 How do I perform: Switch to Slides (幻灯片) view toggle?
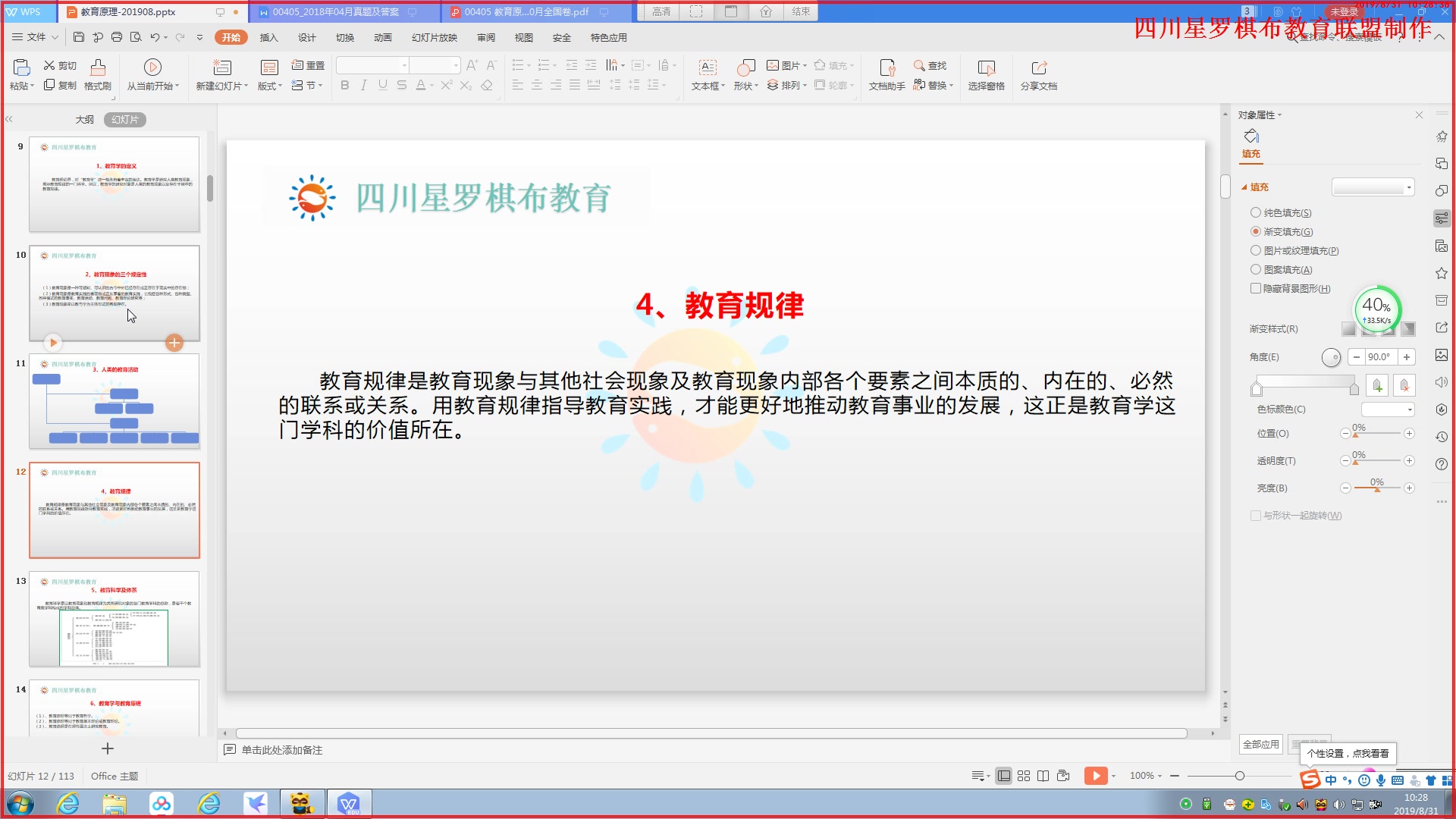point(125,120)
